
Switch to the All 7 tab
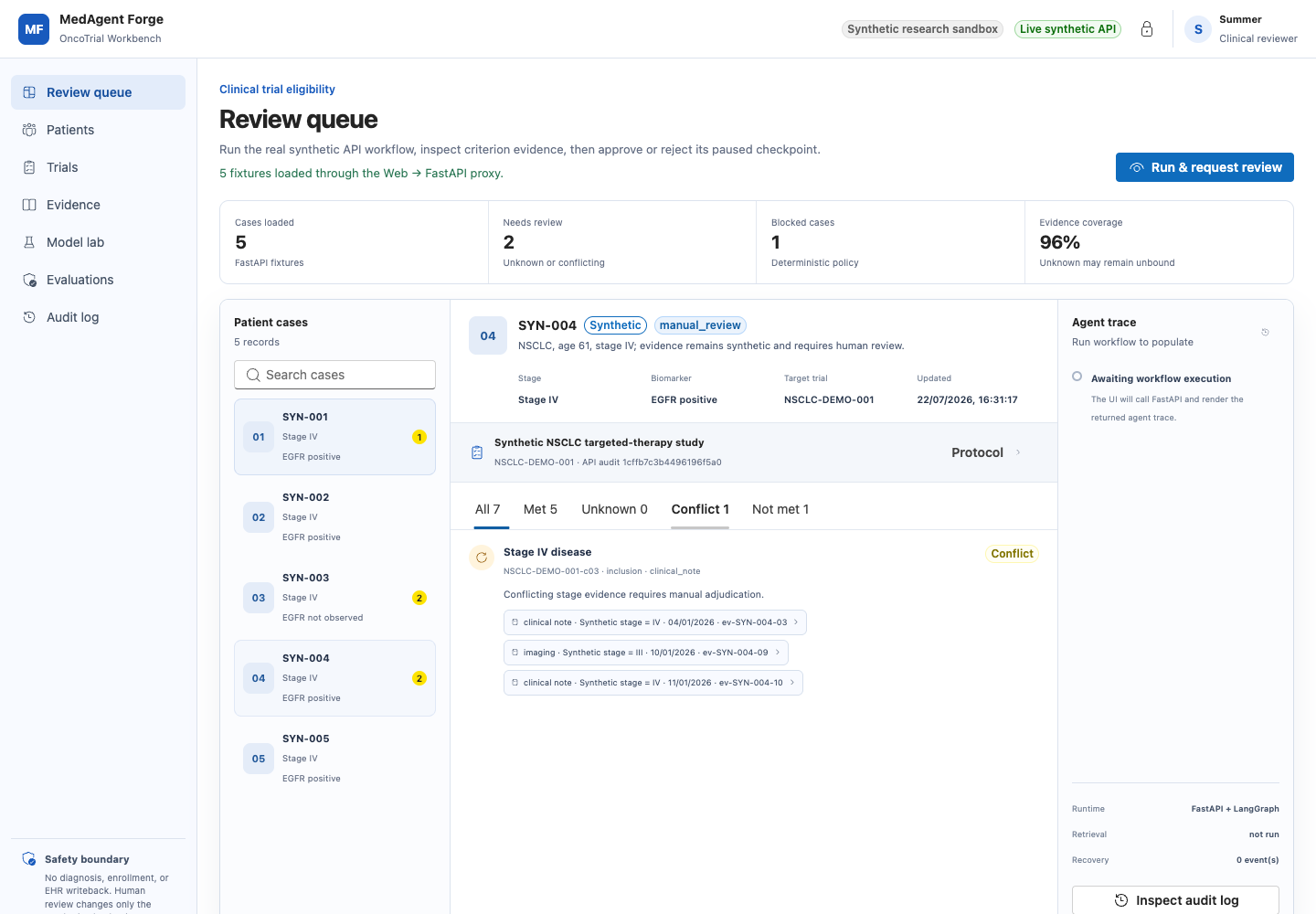click(487, 509)
